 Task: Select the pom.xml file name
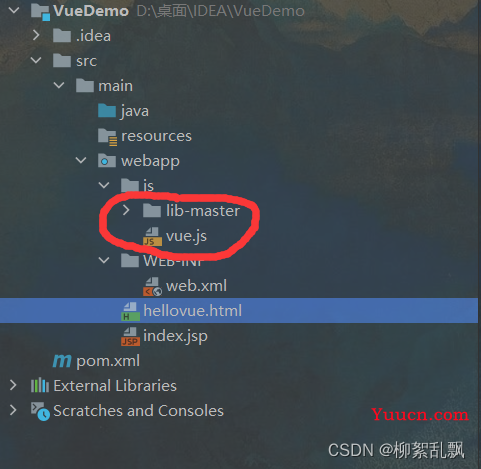pos(108,361)
